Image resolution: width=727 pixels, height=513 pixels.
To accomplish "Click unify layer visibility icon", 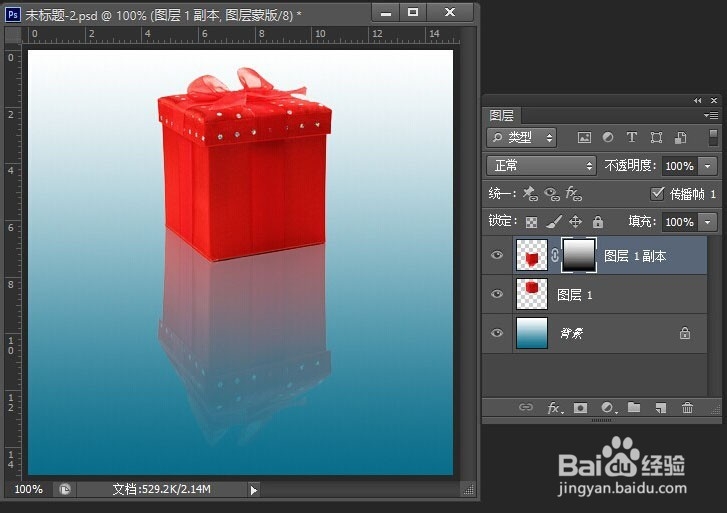I will click(552, 194).
